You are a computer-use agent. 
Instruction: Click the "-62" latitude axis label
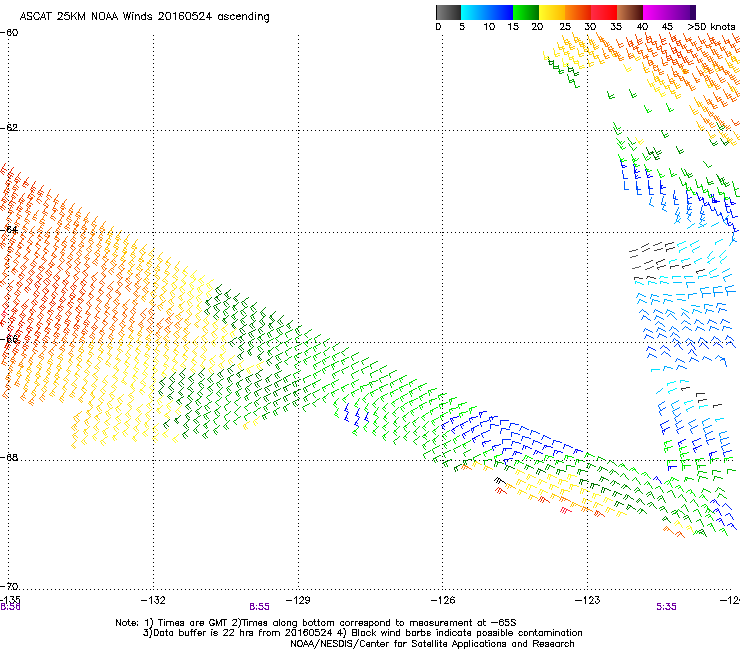pos(9,128)
